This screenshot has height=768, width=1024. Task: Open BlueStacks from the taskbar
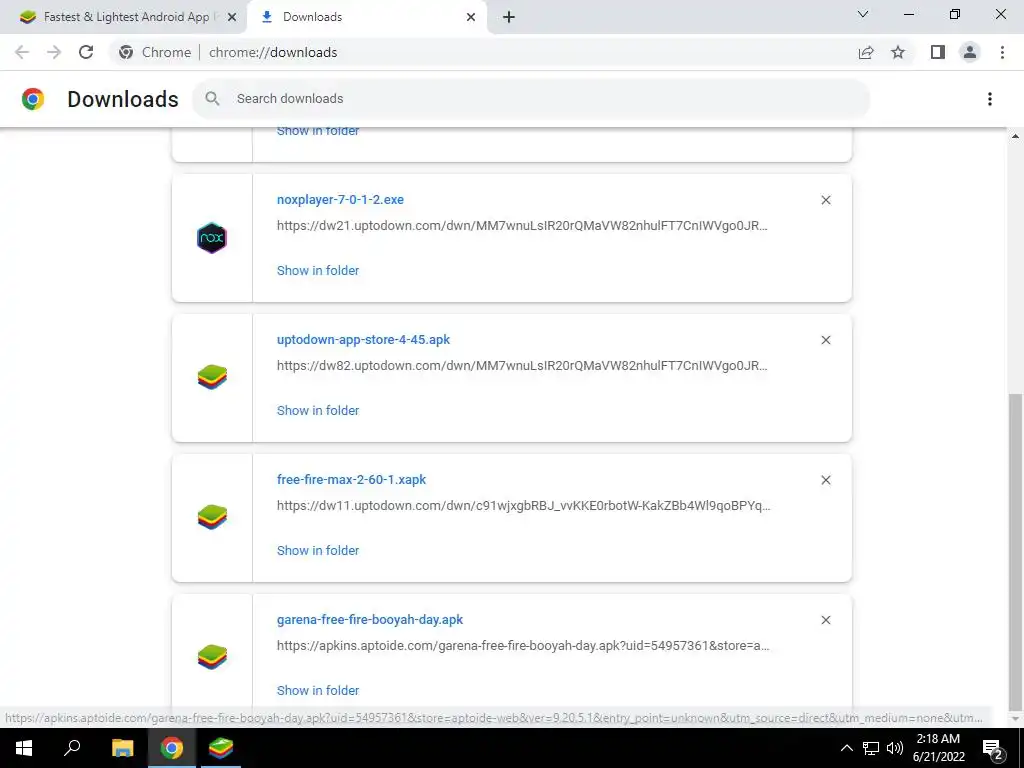point(221,748)
